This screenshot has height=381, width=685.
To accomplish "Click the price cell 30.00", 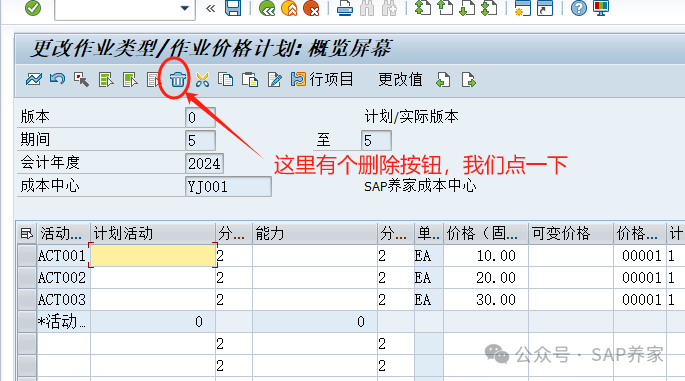I will (486, 300).
